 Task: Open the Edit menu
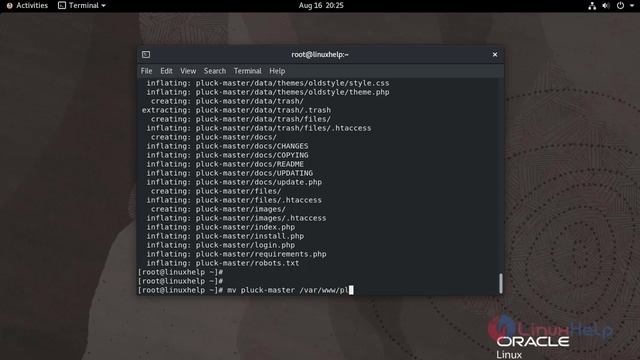tap(166, 71)
